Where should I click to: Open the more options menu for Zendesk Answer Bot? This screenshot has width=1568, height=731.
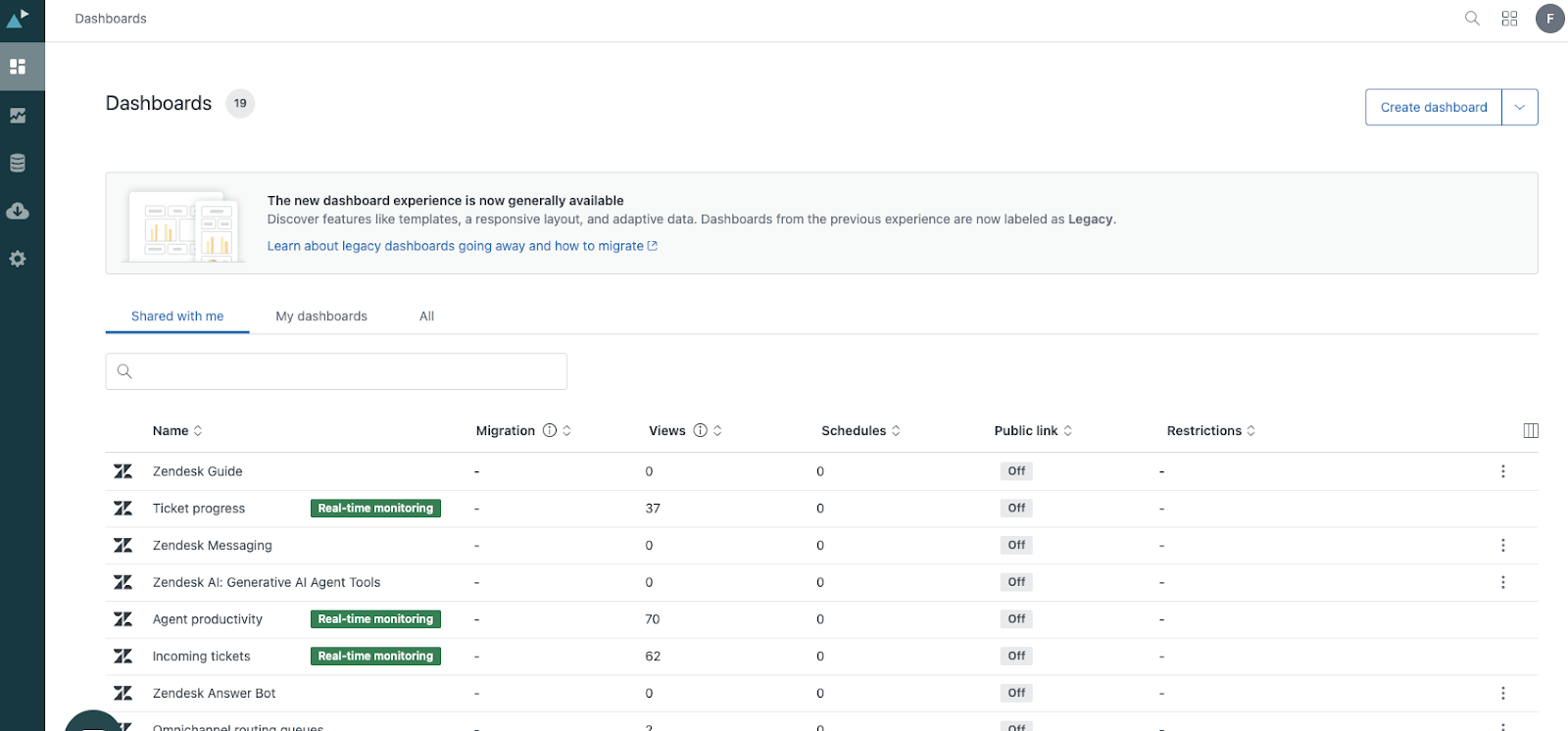(1502, 693)
